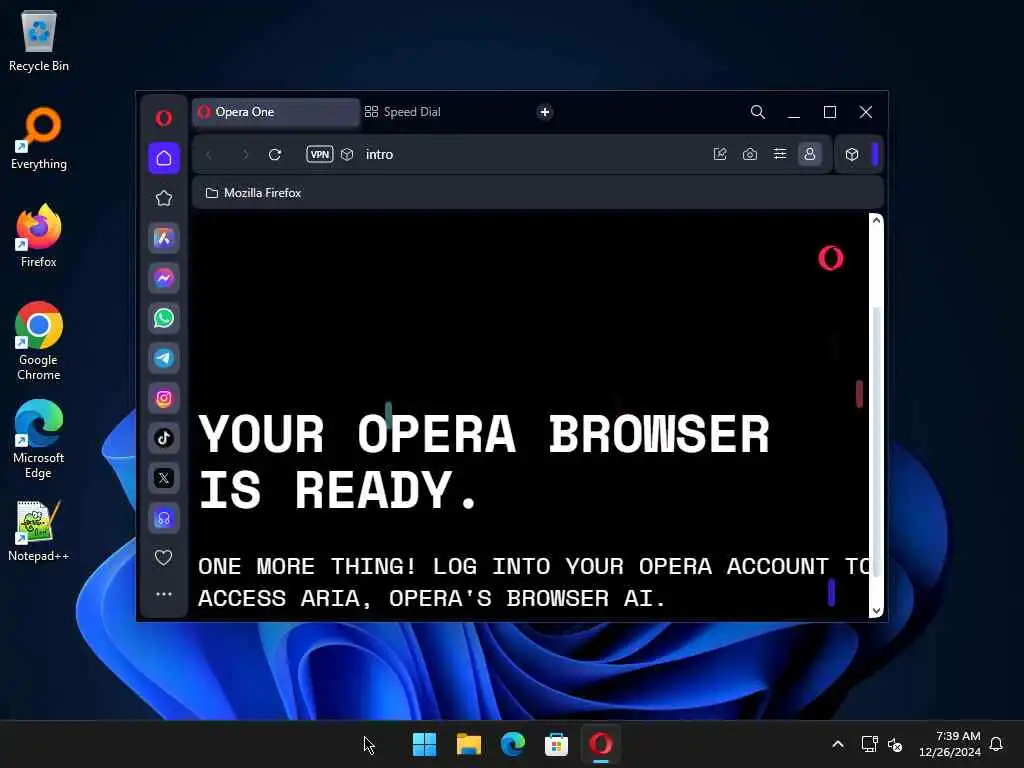
Task: Select the Google Chrome desktop shortcut
Action: point(39,341)
